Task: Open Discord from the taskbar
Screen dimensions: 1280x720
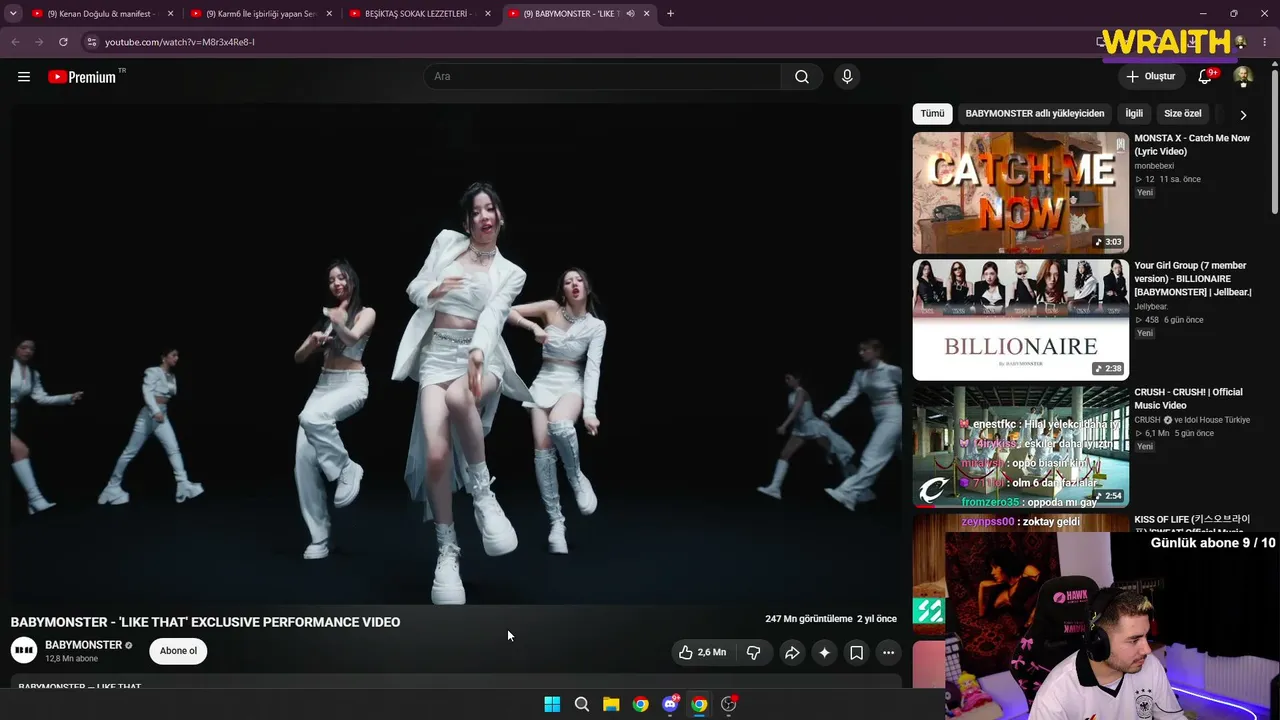Action: tap(670, 704)
